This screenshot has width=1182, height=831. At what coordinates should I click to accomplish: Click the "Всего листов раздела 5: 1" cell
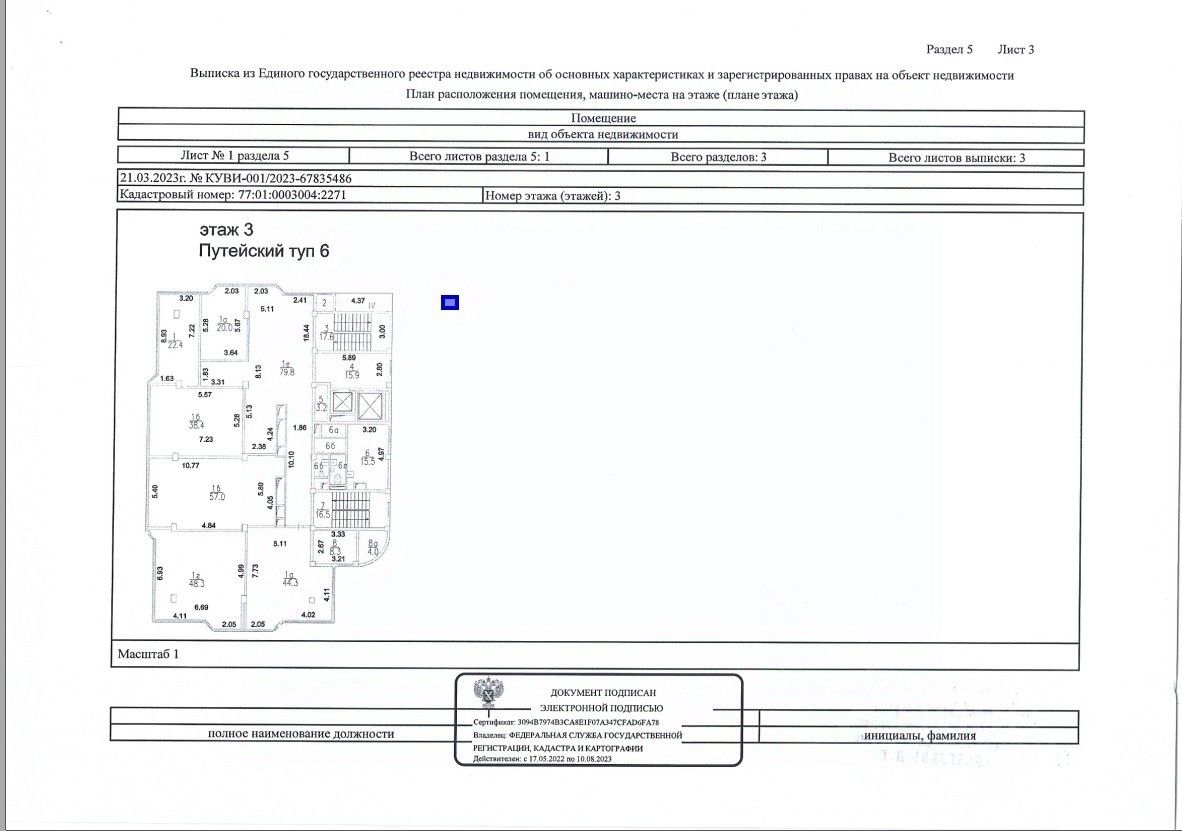pos(479,157)
